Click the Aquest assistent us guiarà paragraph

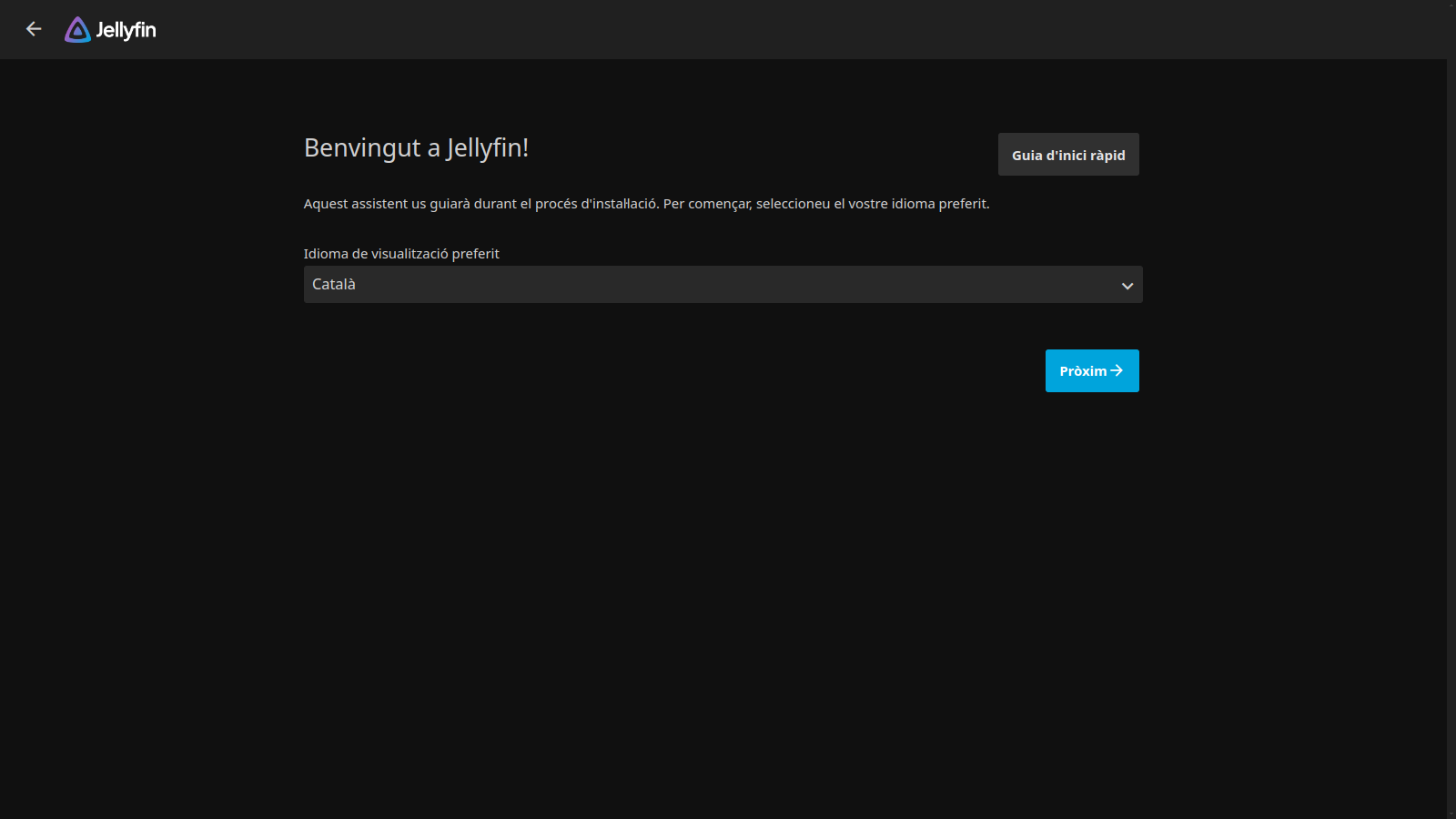click(646, 204)
